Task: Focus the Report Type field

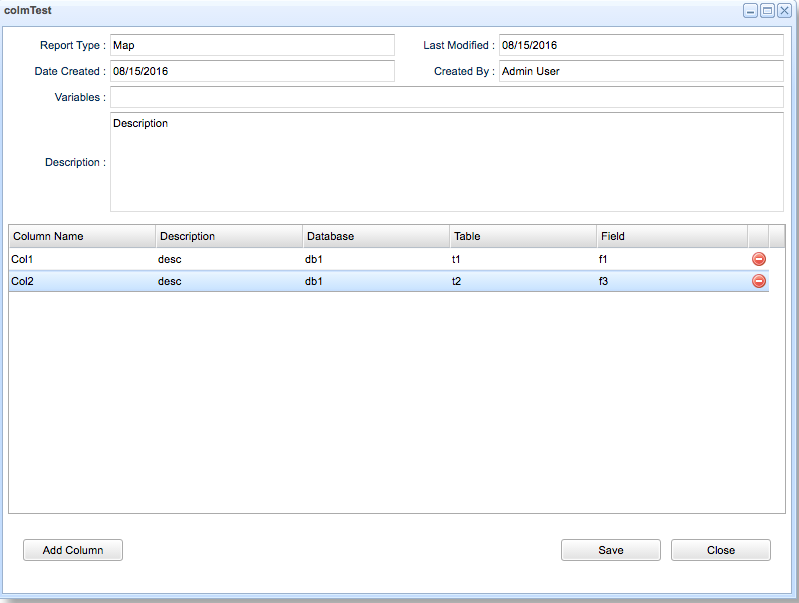Action: pyautogui.click(x=252, y=45)
